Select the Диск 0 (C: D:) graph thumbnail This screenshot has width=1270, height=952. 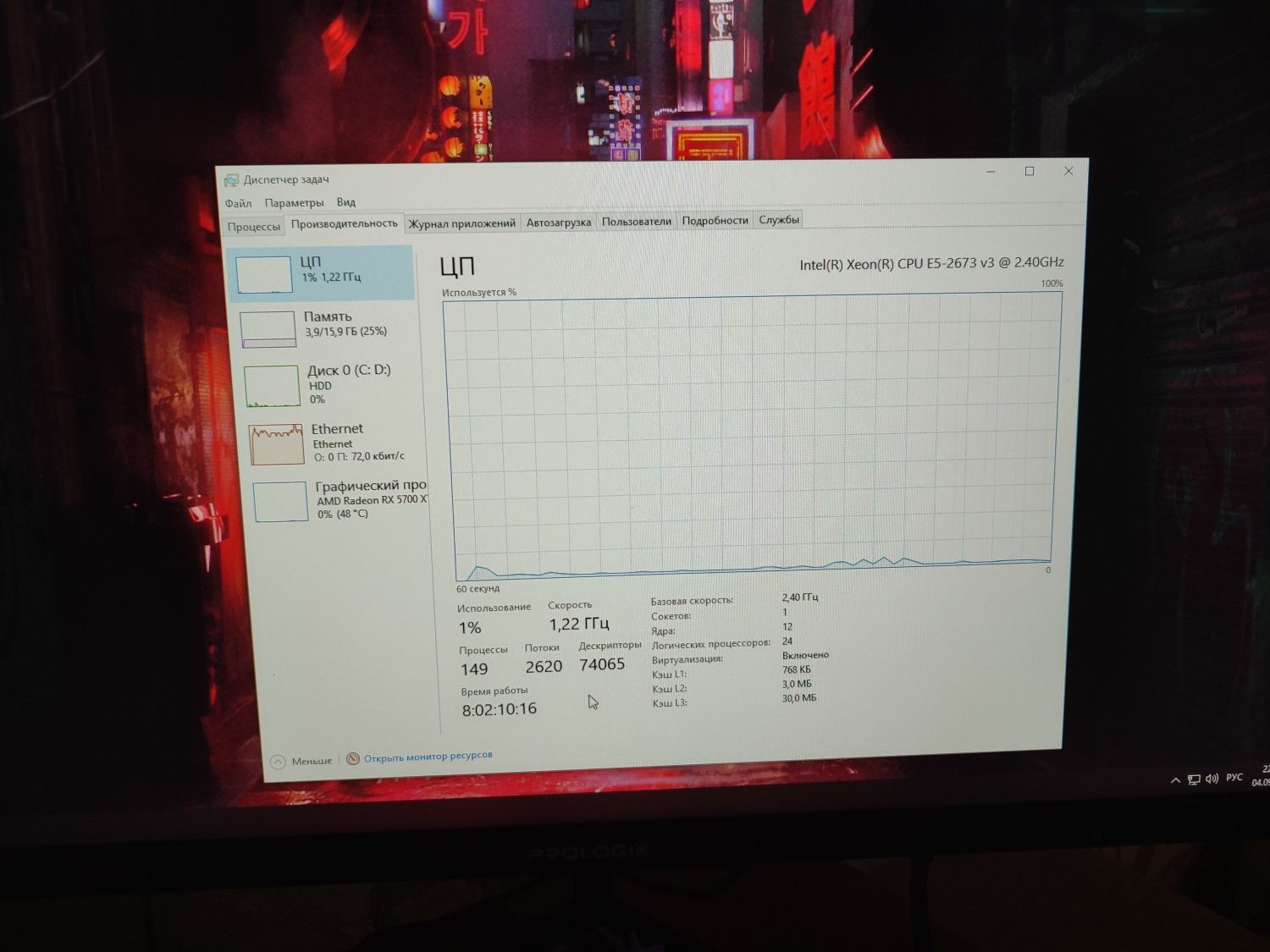coord(272,386)
